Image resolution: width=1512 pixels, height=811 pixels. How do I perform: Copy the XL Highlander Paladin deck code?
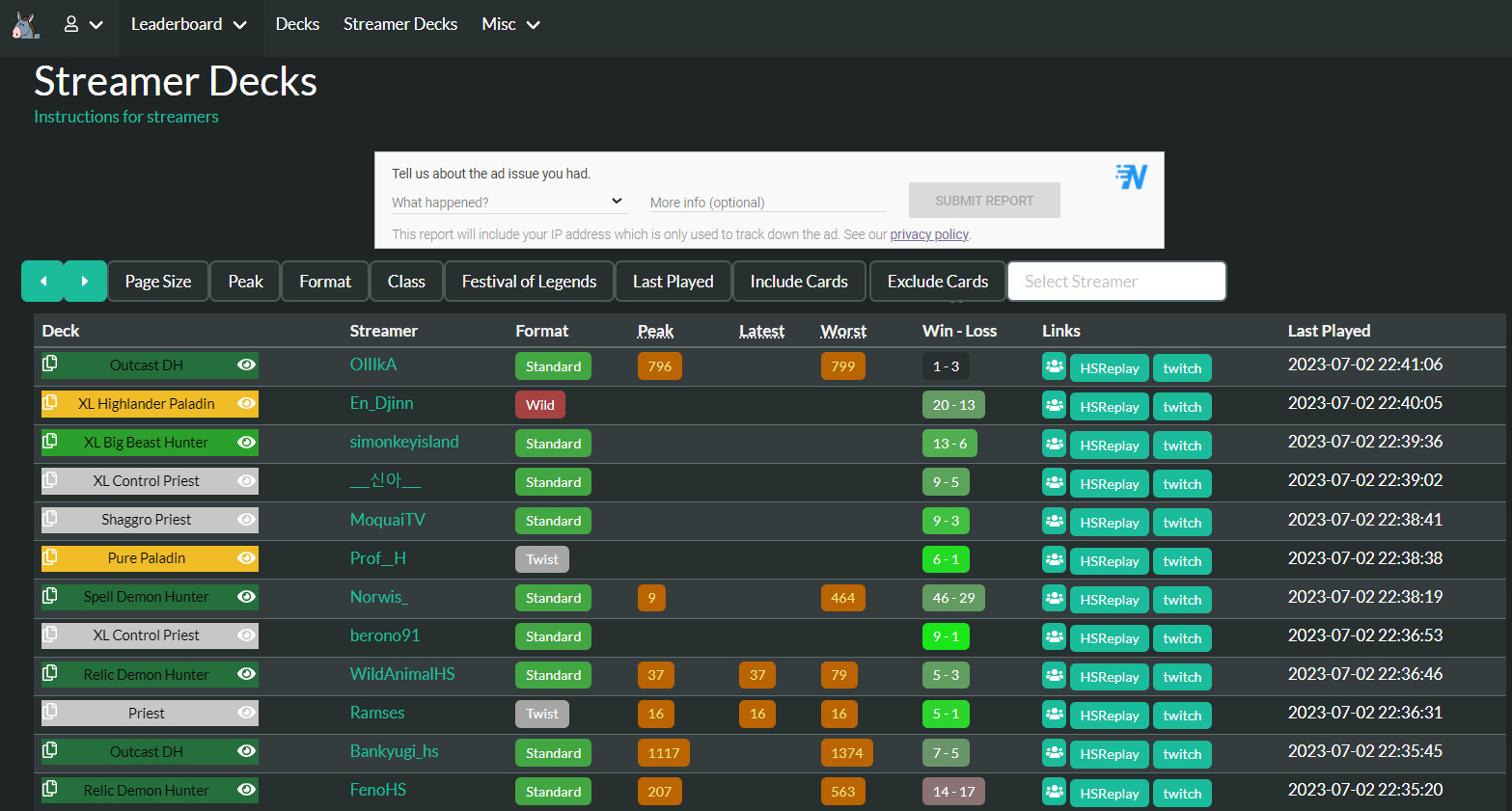click(x=50, y=402)
